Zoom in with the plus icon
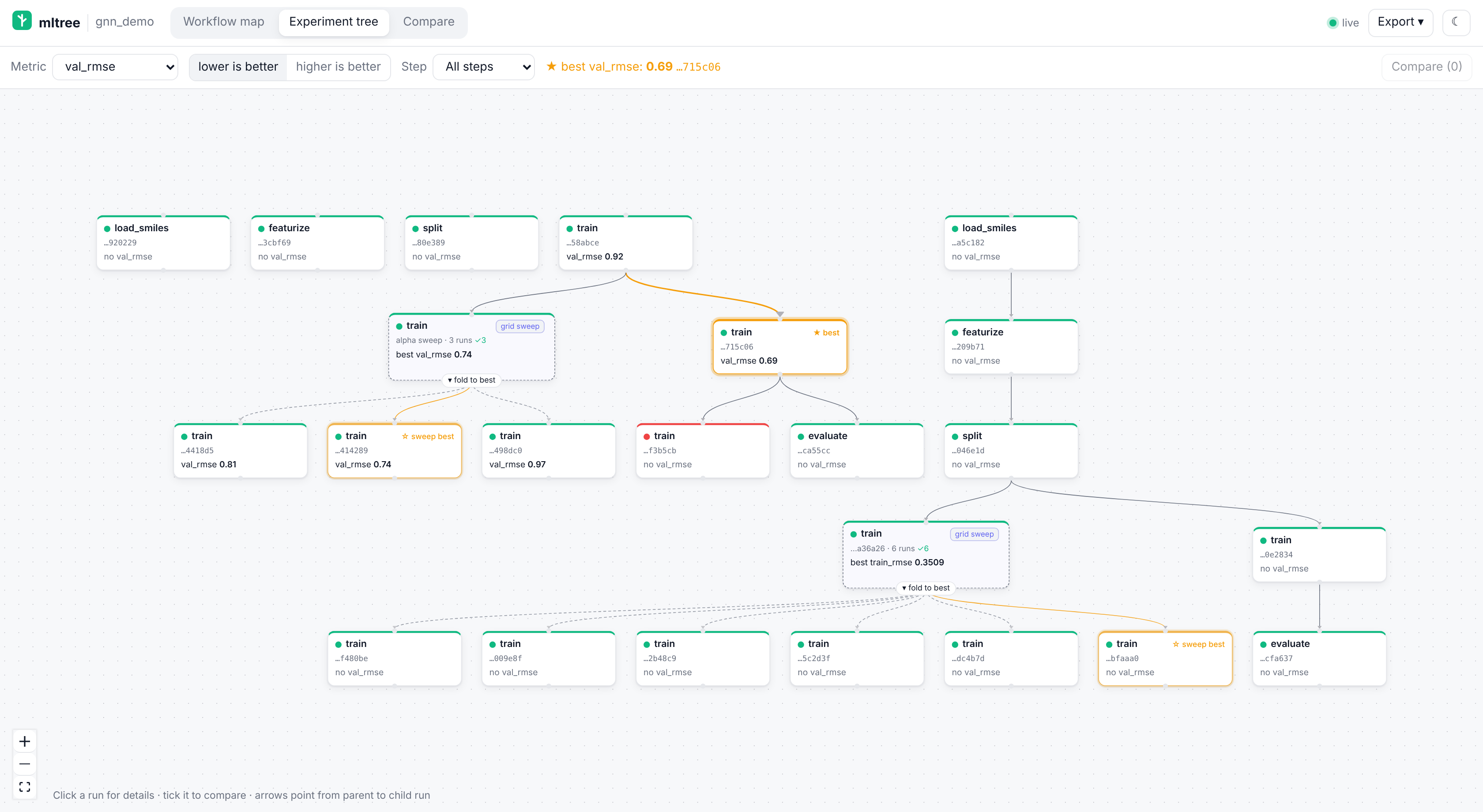This screenshot has width=1483, height=812. click(x=25, y=741)
